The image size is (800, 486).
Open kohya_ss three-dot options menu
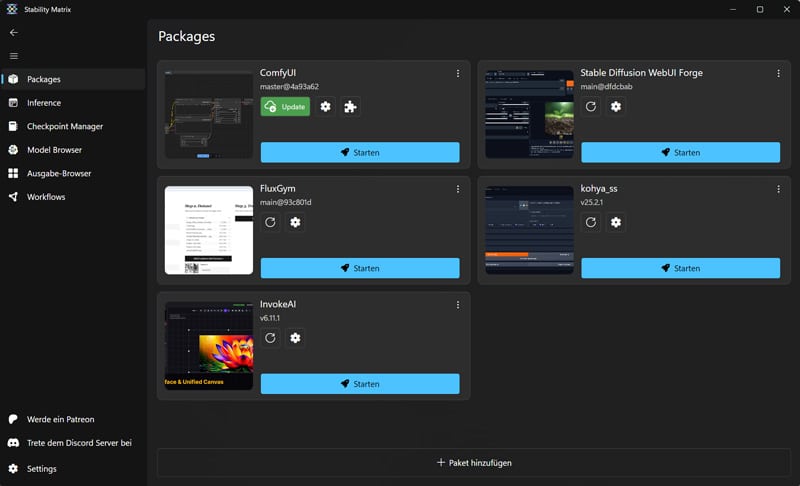pyautogui.click(x=779, y=189)
